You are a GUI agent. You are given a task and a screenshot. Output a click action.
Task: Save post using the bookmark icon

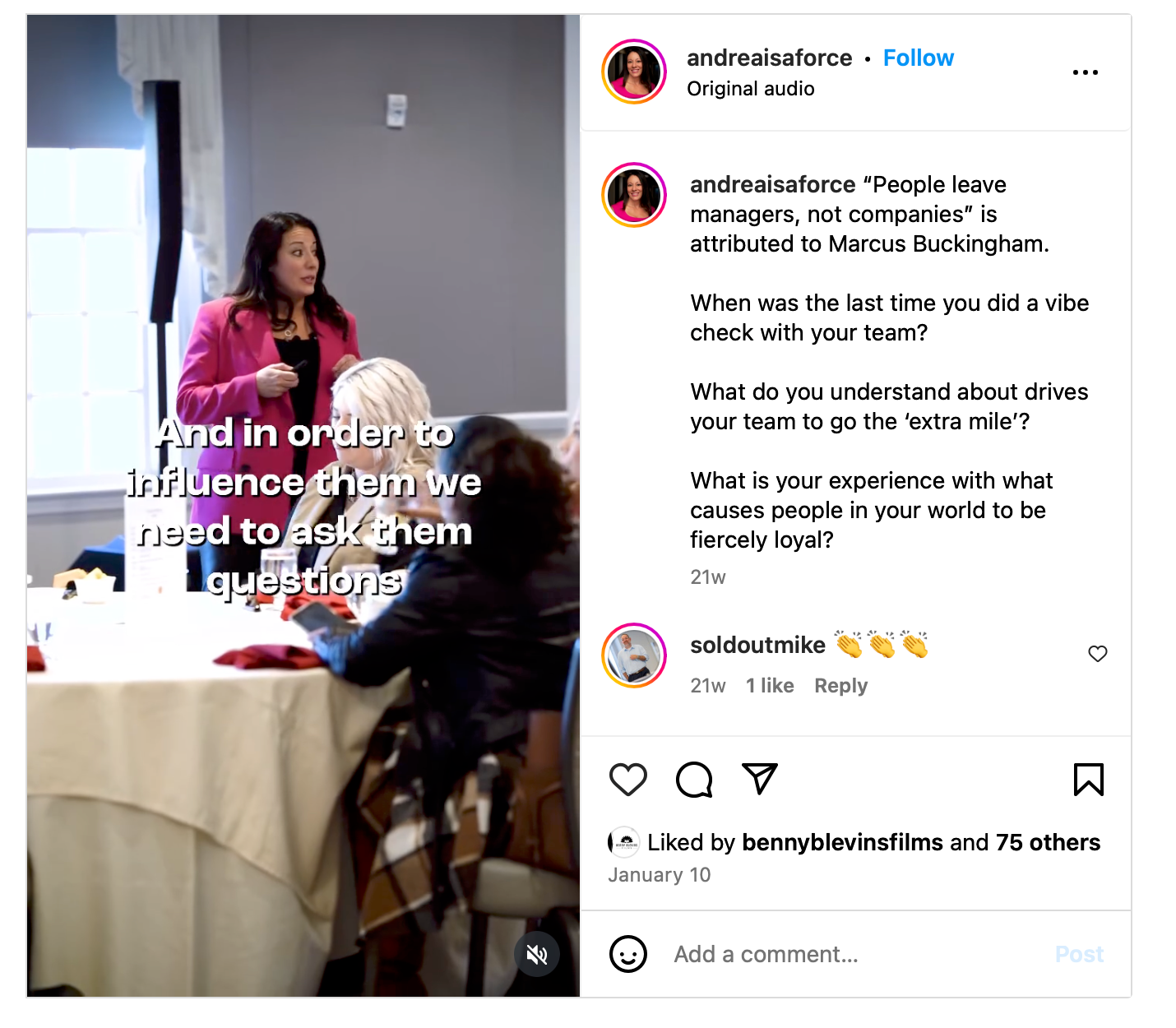point(1089,780)
